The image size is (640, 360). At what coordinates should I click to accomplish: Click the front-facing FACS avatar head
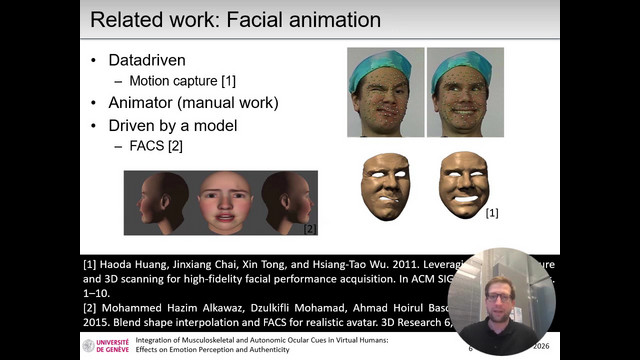point(225,203)
